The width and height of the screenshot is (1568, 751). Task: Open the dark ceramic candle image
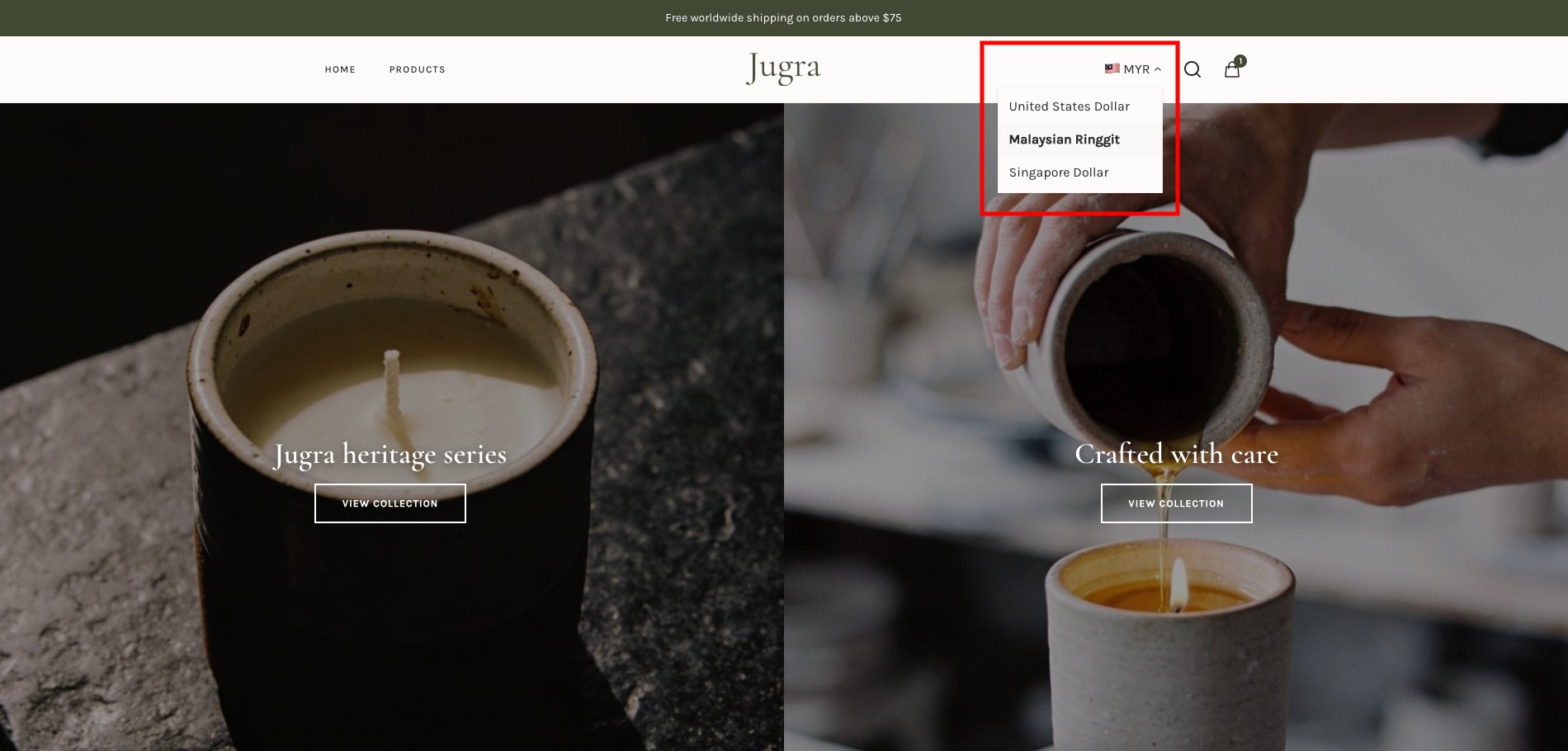[391, 427]
